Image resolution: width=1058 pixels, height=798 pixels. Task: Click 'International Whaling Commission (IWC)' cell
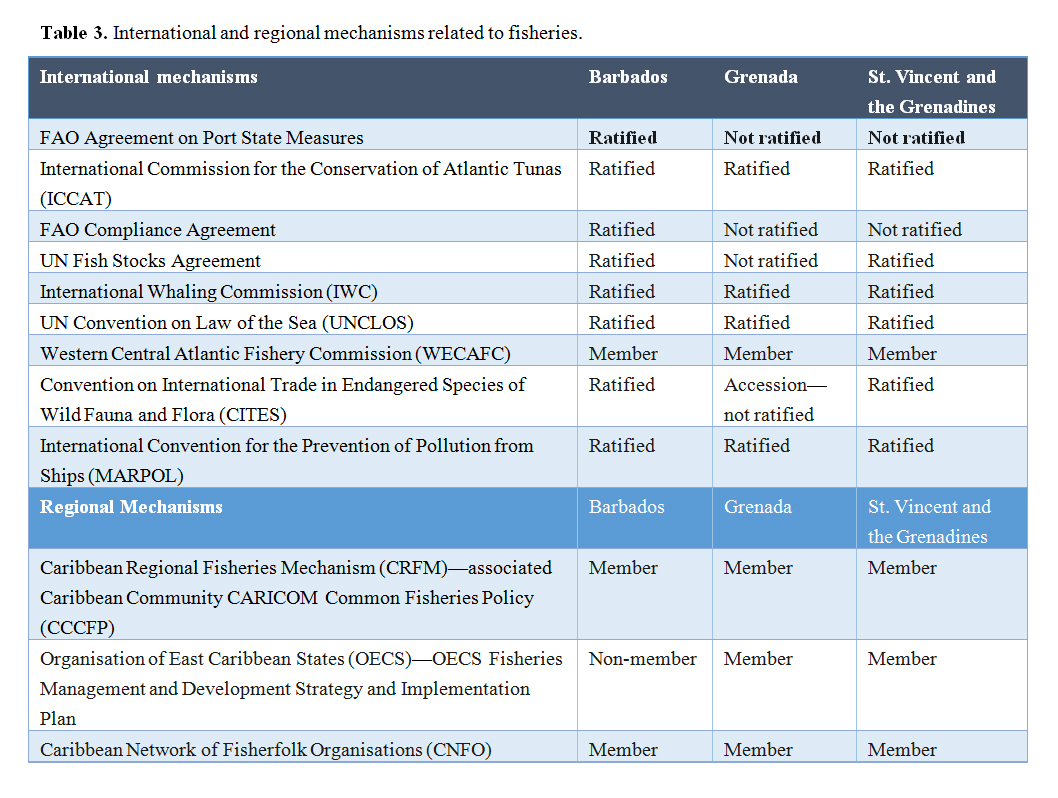coord(208,292)
